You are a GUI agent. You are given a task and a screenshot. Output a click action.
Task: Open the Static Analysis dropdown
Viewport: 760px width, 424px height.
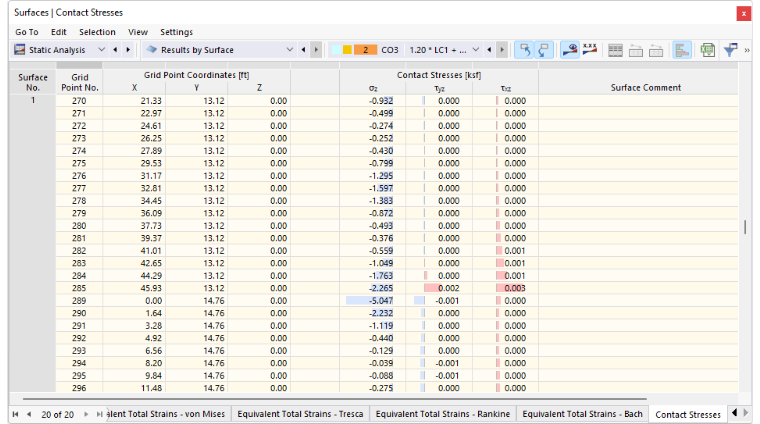click(x=101, y=49)
